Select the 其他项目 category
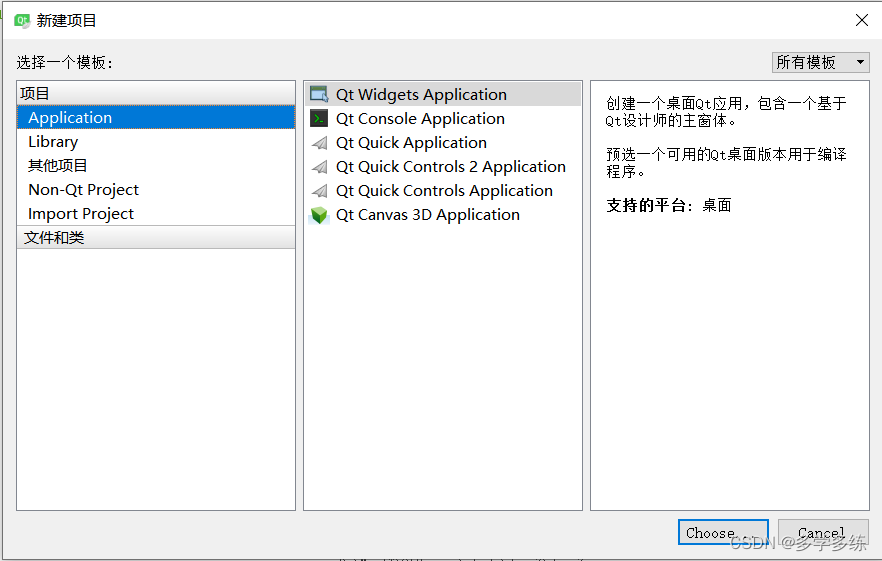This screenshot has height=561, width=882. click(x=156, y=165)
